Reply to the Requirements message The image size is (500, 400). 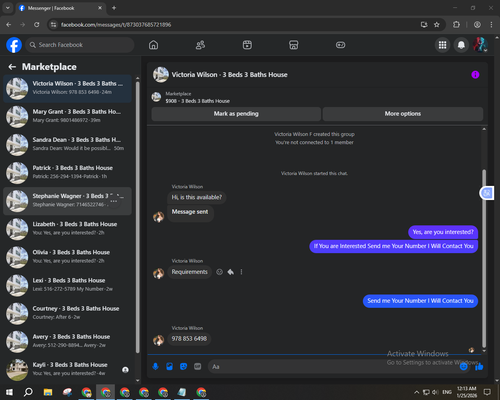point(230,272)
